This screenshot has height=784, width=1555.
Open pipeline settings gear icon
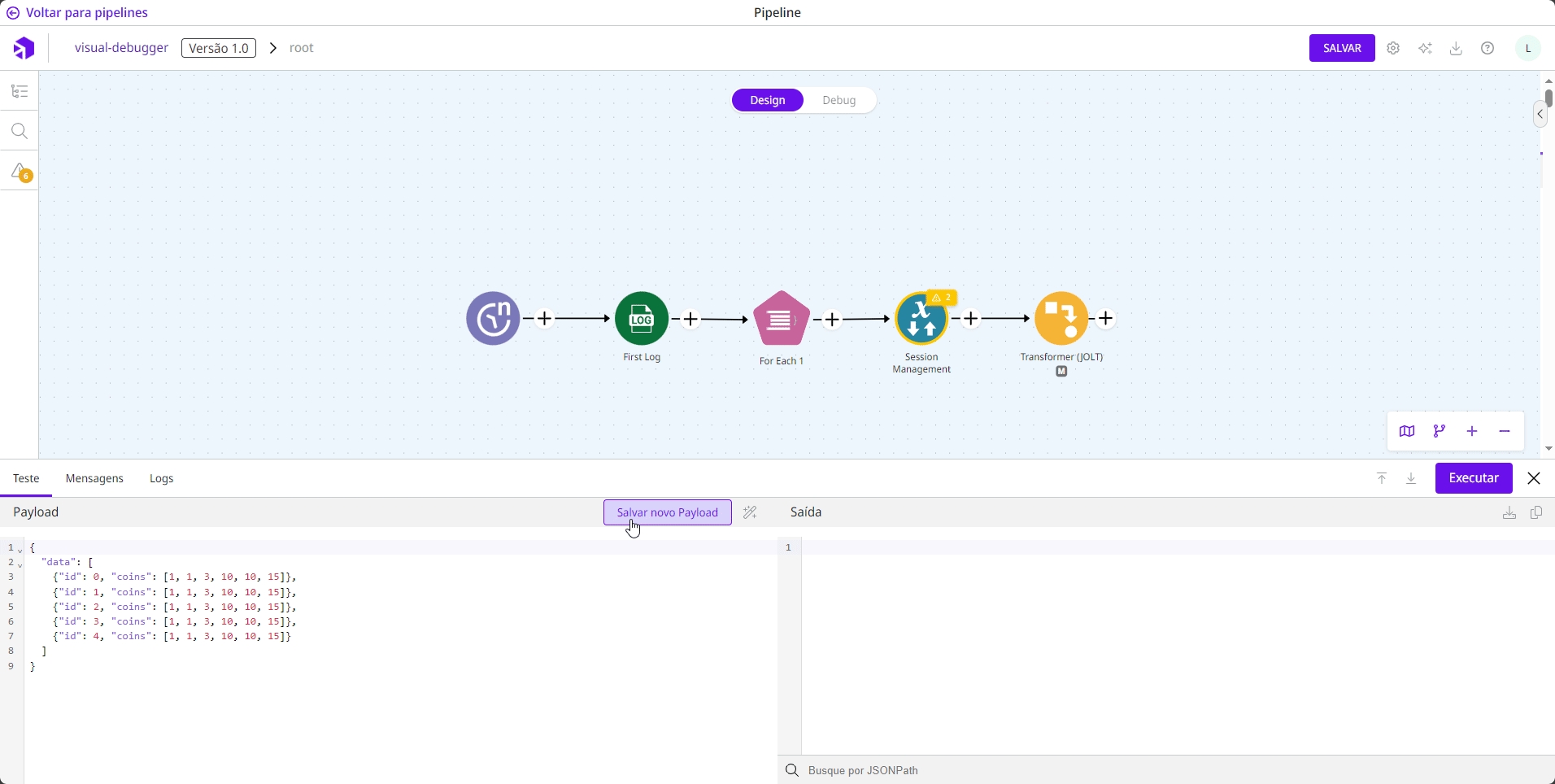point(1394,49)
